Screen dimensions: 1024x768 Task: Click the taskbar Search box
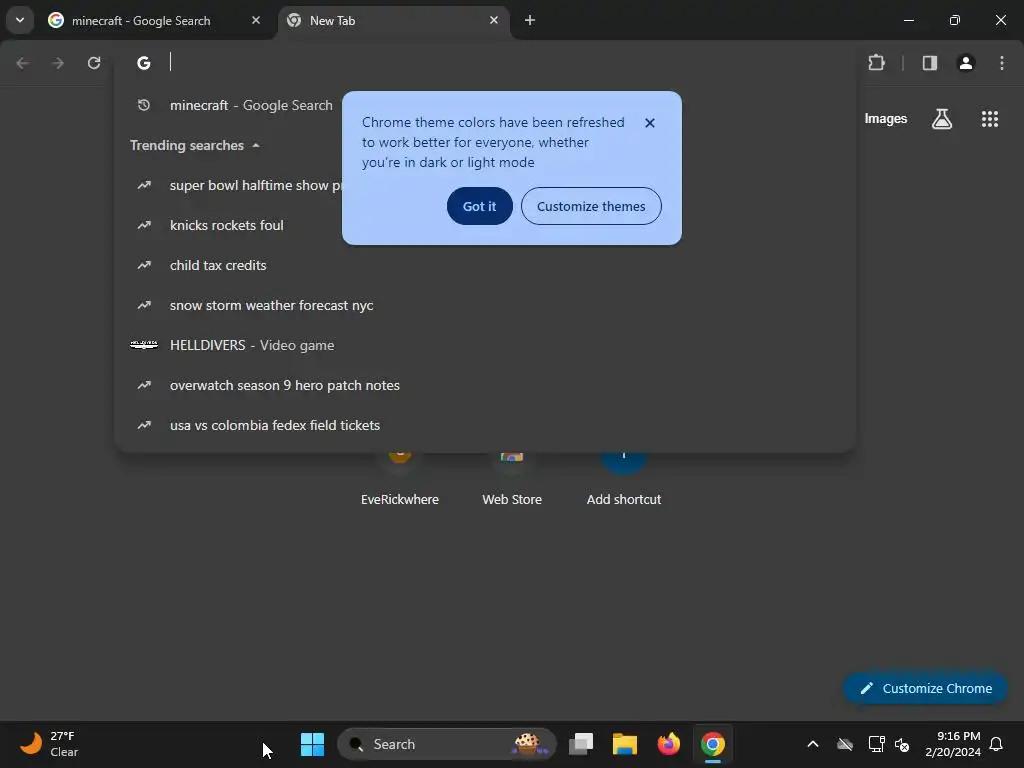click(447, 744)
